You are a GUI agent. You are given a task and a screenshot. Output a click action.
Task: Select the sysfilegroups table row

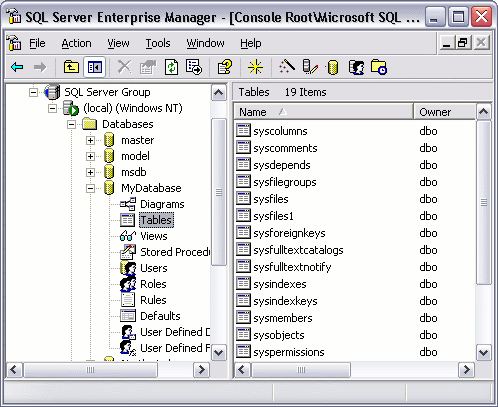(x=285, y=182)
